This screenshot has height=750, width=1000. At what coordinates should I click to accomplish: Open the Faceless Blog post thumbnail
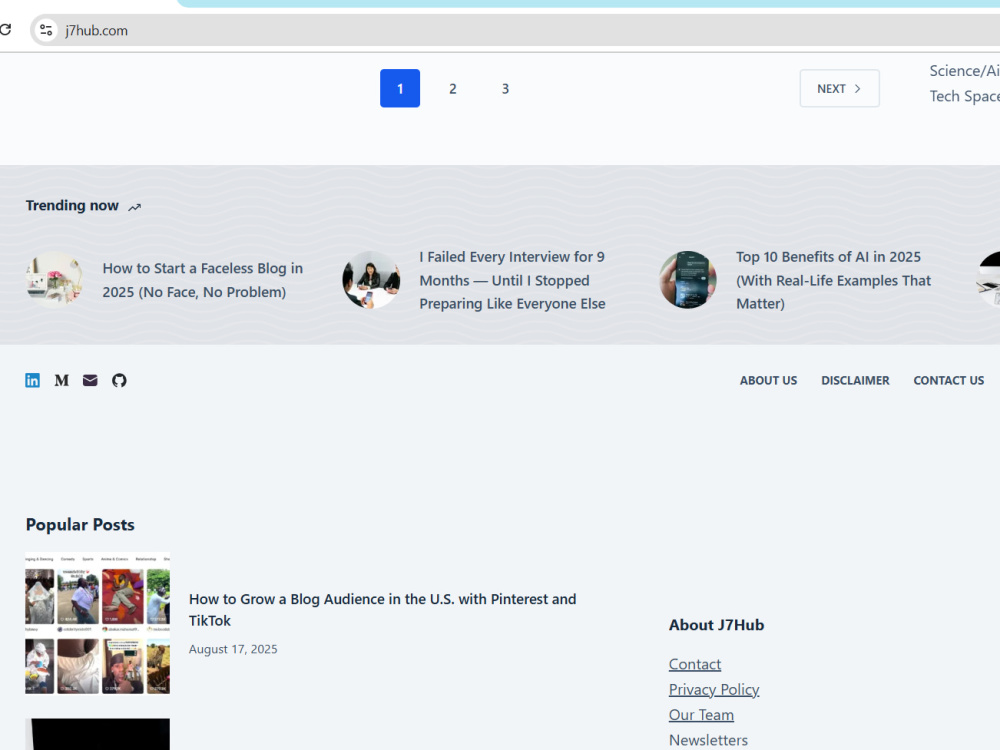click(54, 279)
